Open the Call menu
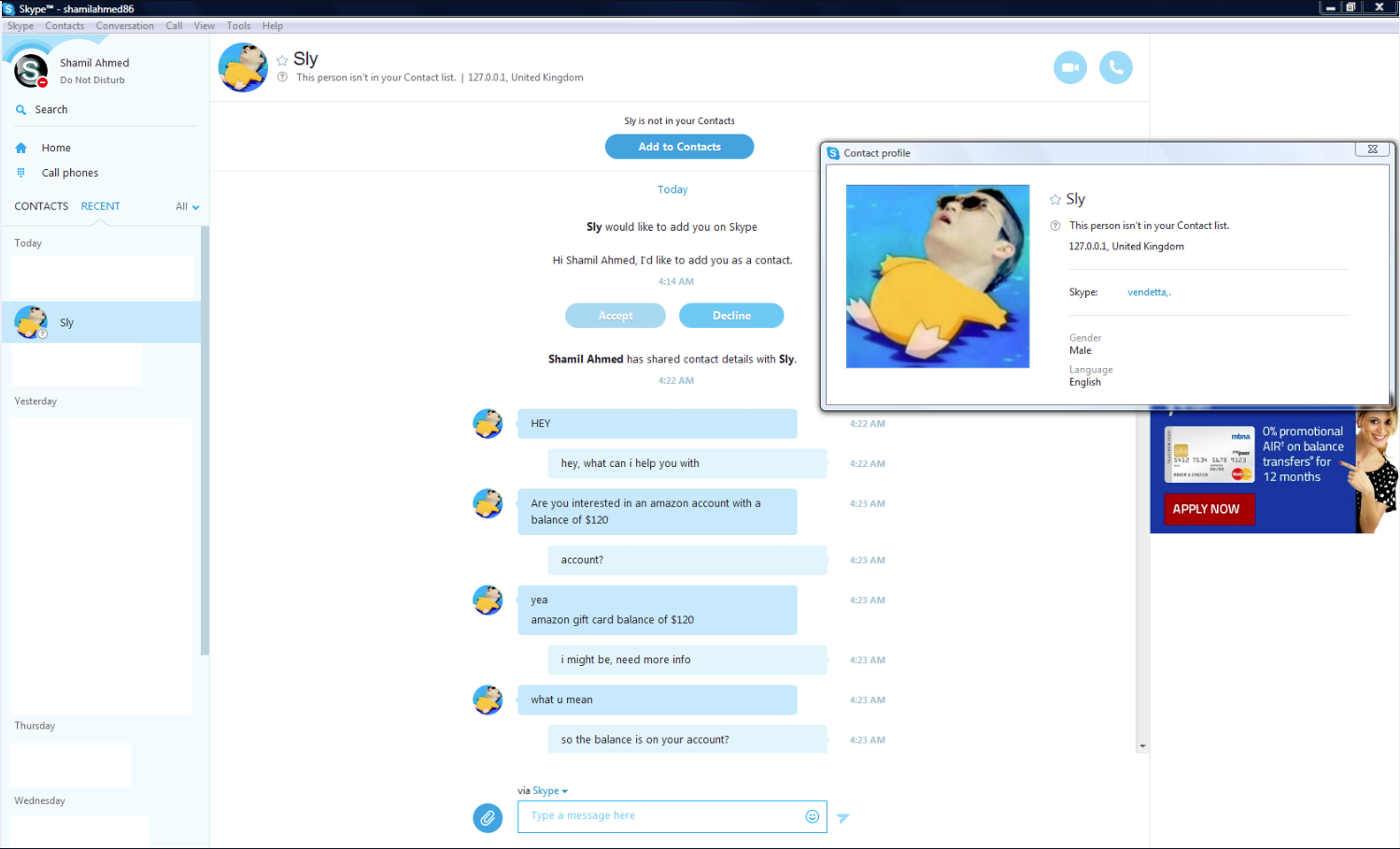 click(174, 26)
